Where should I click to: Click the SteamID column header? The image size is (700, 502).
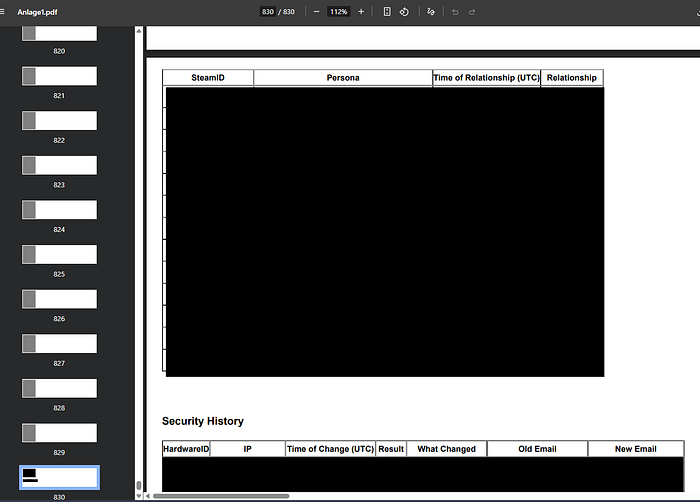(208, 78)
